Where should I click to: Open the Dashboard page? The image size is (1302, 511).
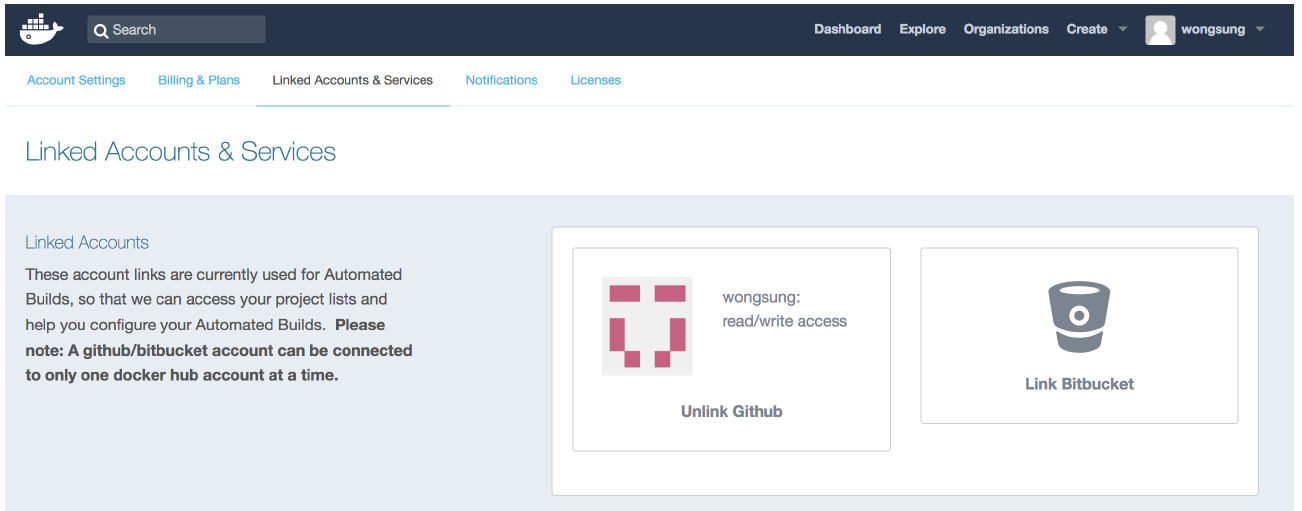(x=847, y=29)
